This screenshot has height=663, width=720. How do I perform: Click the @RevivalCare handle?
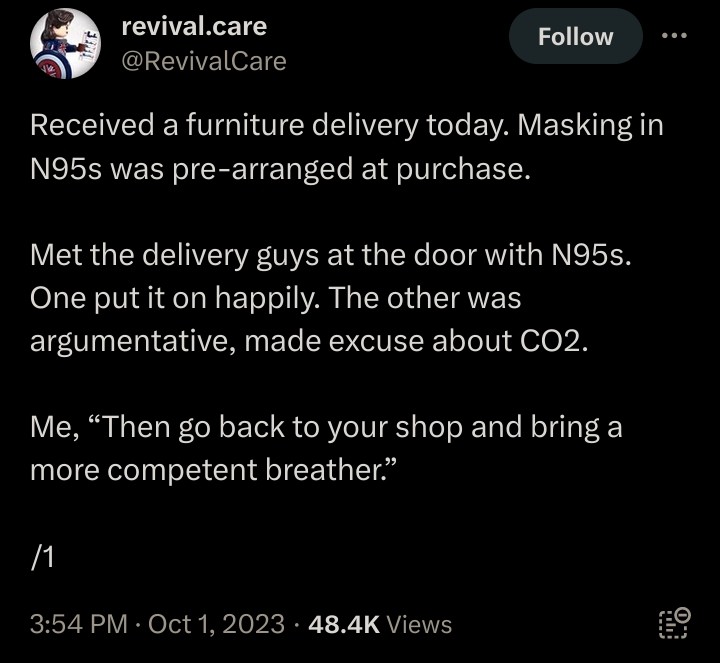tap(203, 61)
